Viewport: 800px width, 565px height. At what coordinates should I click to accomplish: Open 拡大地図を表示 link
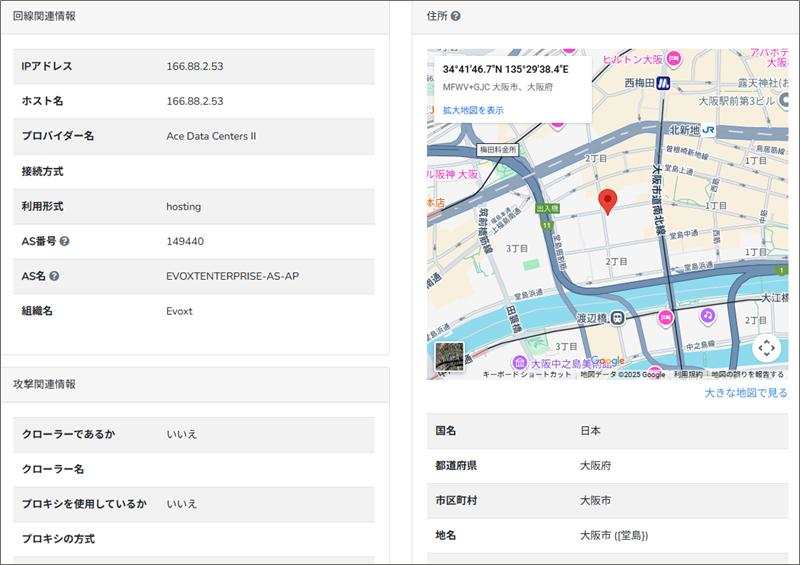[x=473, y=110]
